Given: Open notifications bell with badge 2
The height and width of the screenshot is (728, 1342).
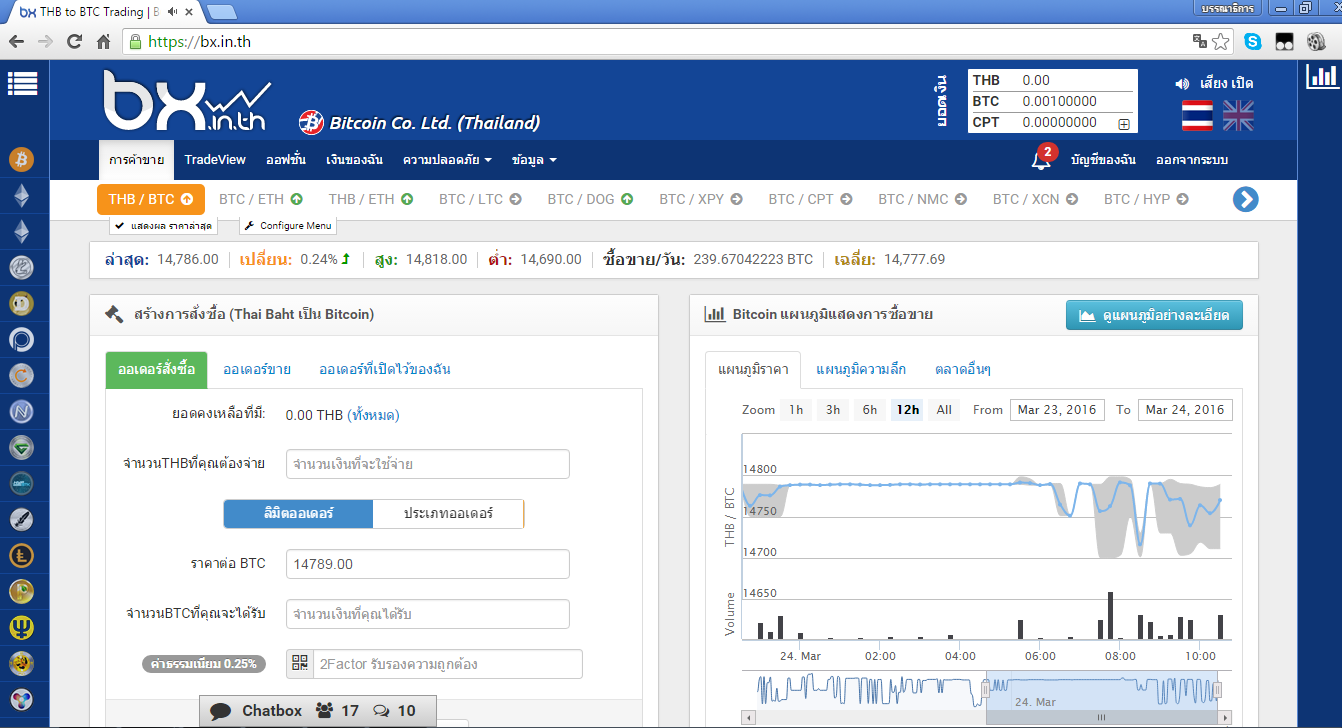Looking at the screenshot, I should click(1041, 159).
